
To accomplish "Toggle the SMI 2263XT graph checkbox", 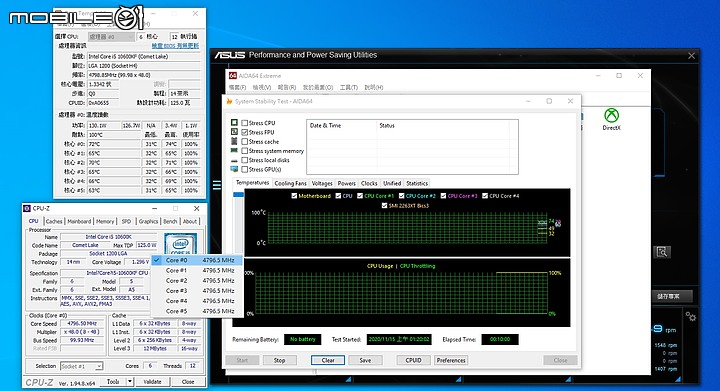I will 384,206.
